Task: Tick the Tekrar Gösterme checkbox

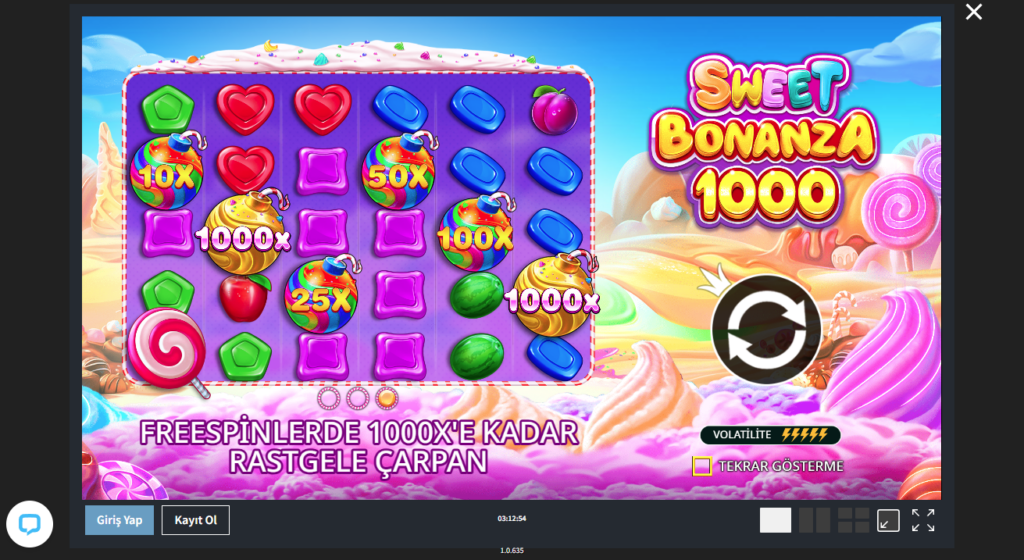Action: 702,466
